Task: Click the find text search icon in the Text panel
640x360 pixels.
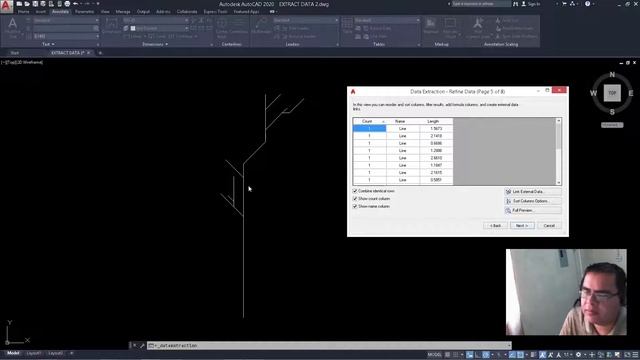Action: click(x=96, y=28)
